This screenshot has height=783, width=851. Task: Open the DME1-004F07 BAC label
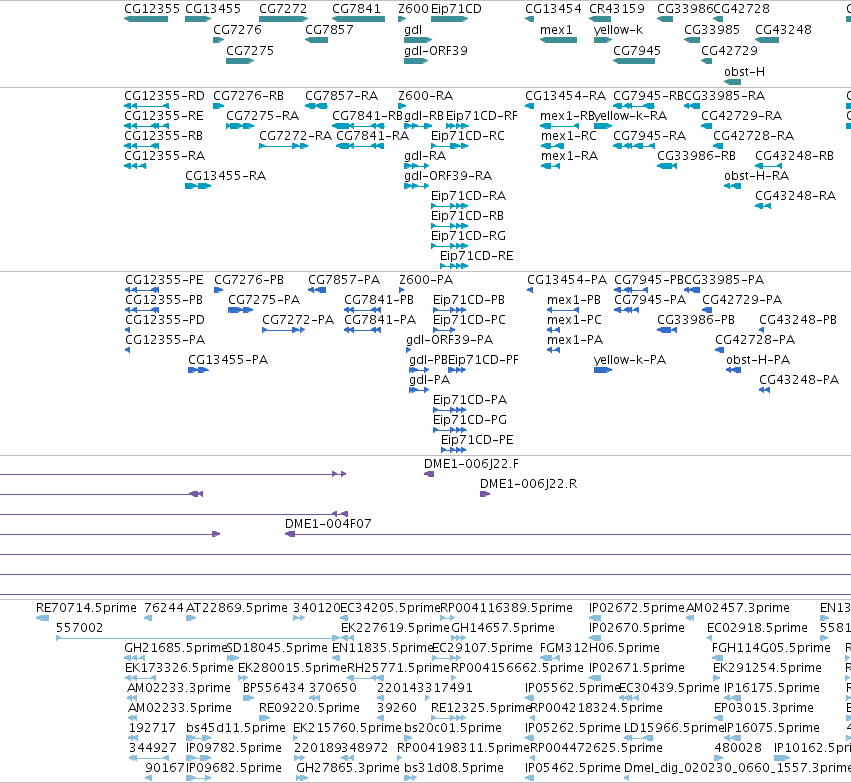[x=328, y=524]
